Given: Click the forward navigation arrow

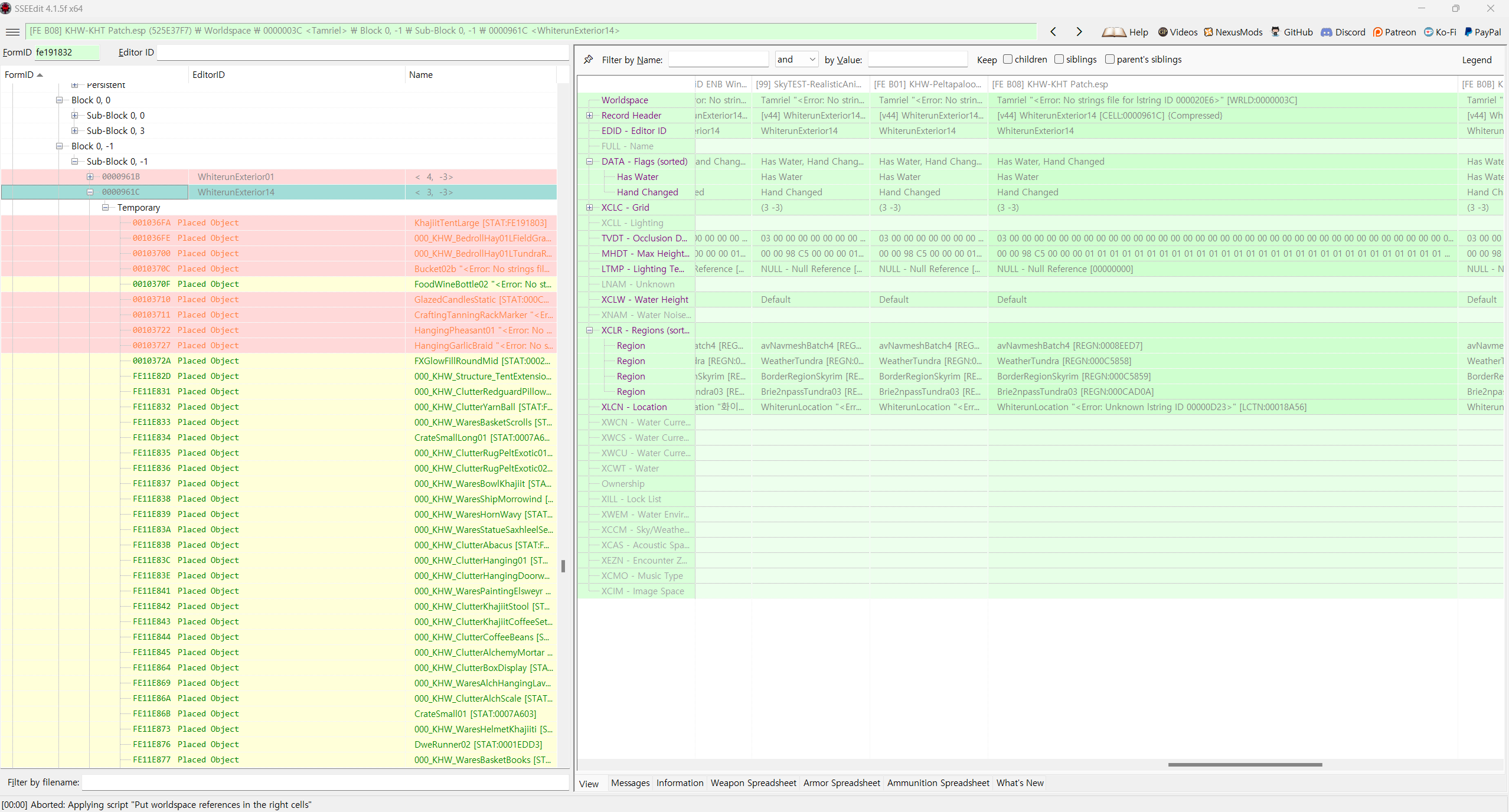Looking at the screenshot, I should [1079, 32].
